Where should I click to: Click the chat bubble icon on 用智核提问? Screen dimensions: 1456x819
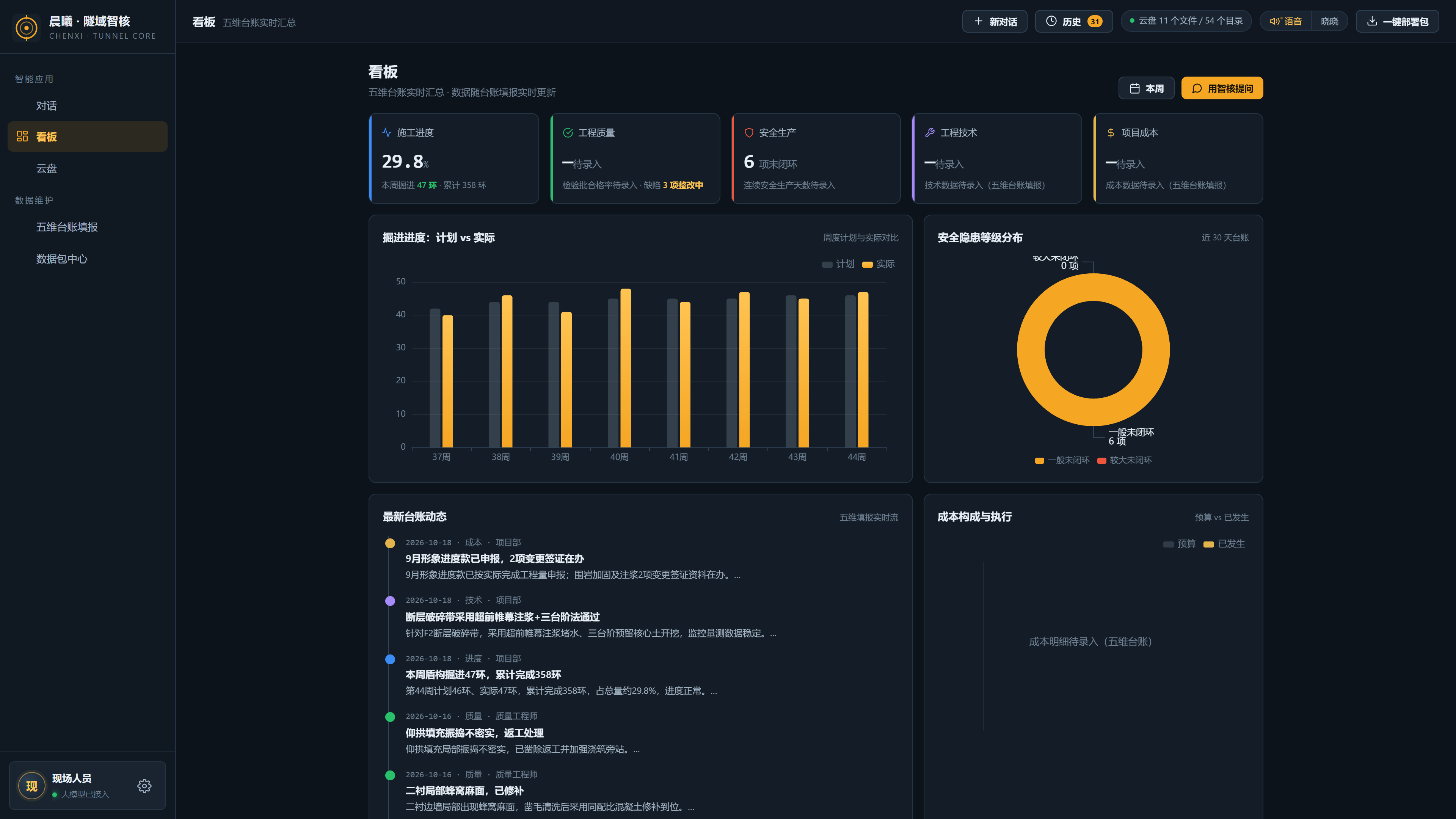point(1197,88)
